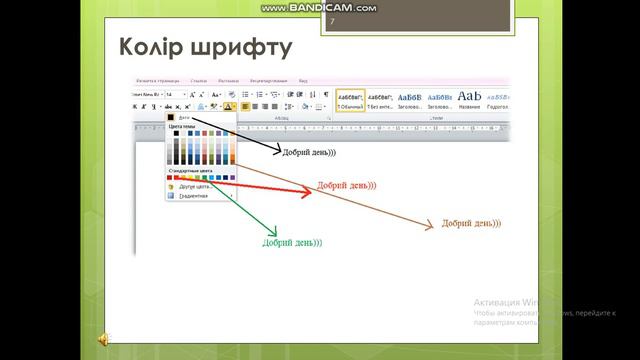640x360 pixels.
Task: Choose Automatic color menu entry
Action: [x=200, y=118]
